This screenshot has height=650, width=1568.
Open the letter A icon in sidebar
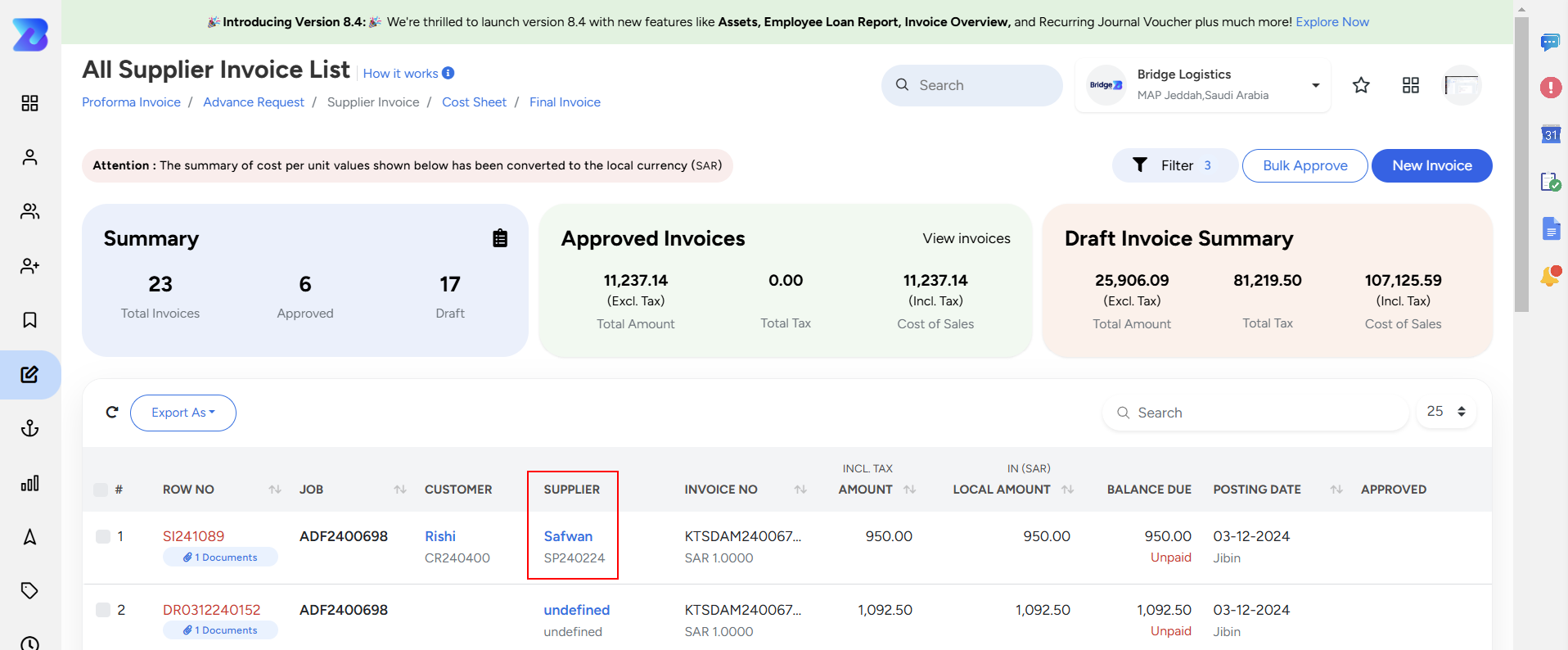coord(29,537)
